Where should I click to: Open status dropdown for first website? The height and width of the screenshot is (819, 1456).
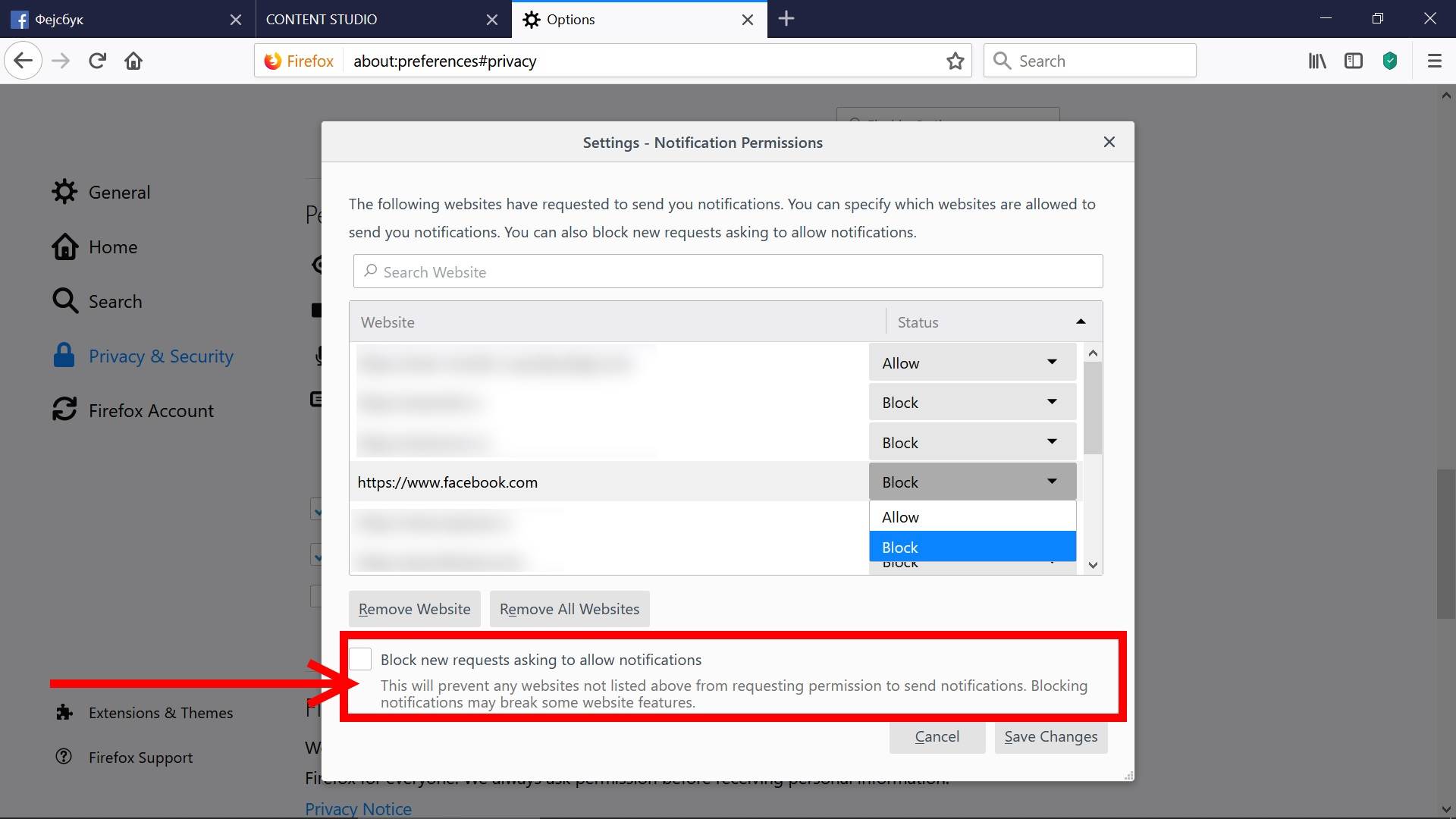[x=971, y=362]
